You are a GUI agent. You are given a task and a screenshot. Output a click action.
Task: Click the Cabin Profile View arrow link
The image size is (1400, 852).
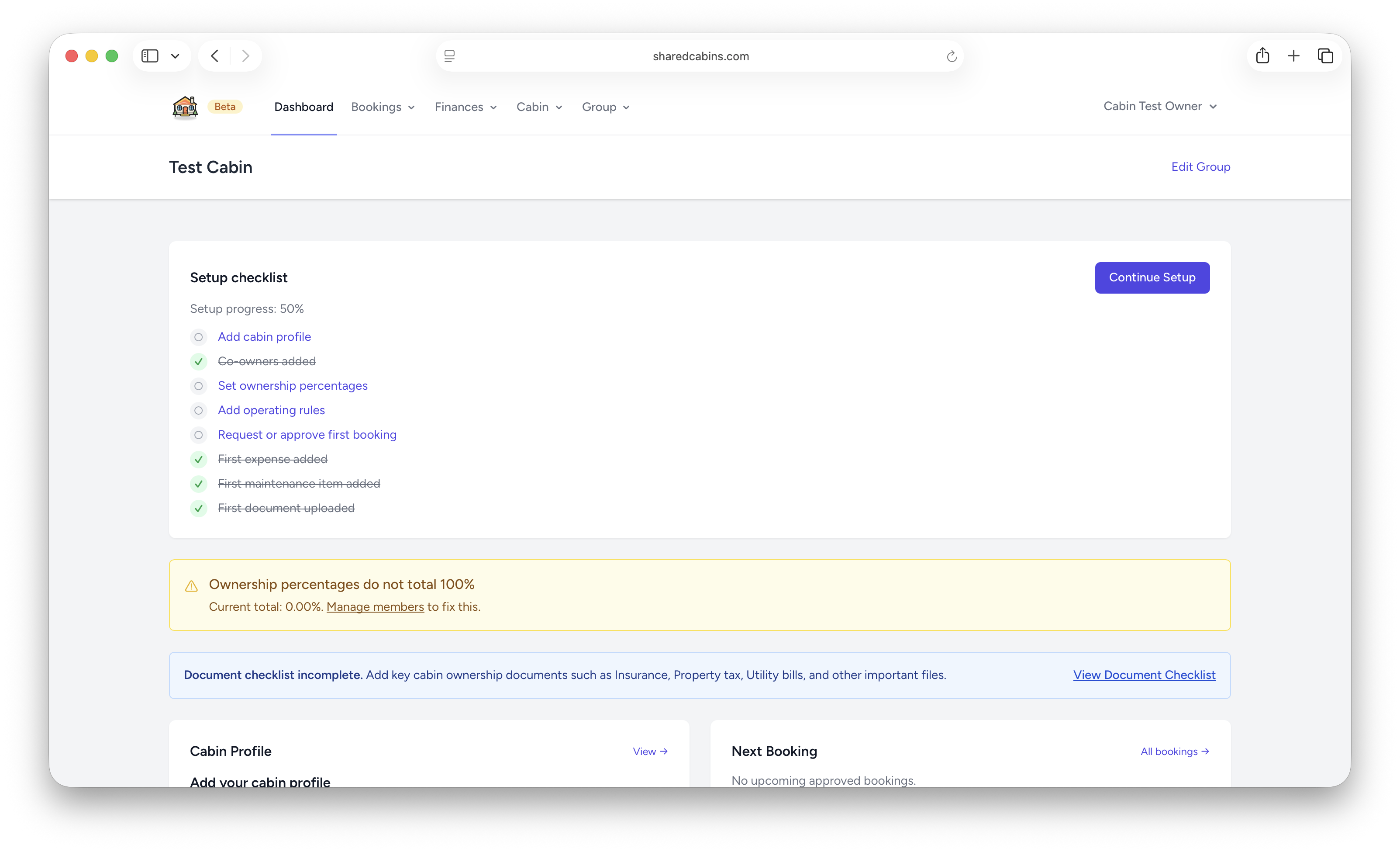(x=650, y=752)
